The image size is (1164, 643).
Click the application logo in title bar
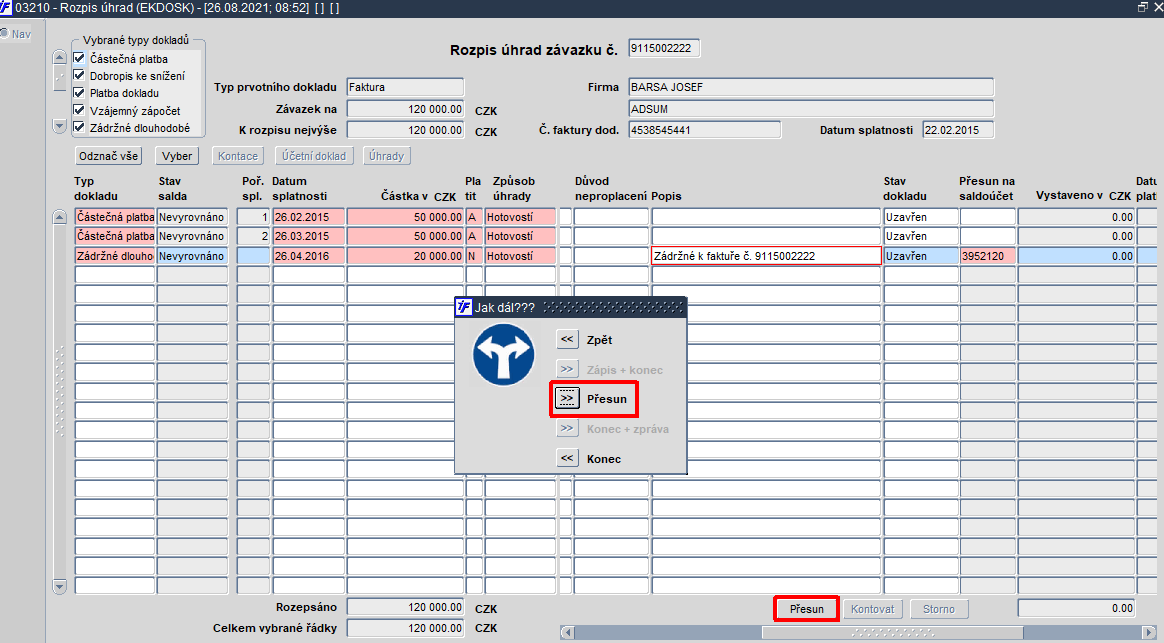click(6, 7)
